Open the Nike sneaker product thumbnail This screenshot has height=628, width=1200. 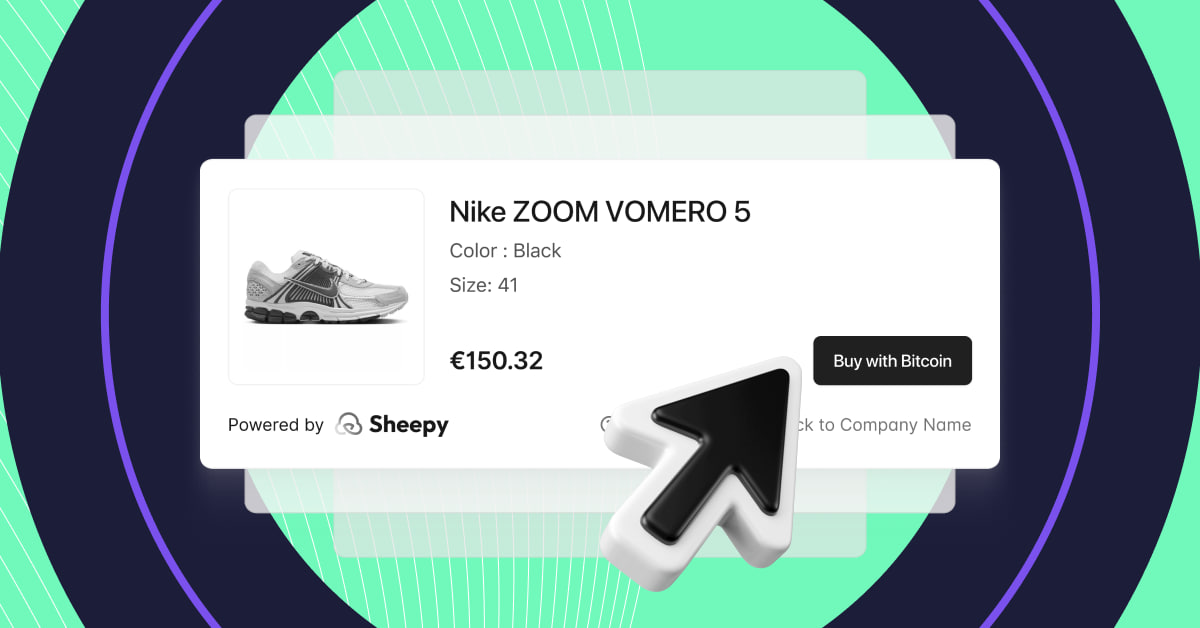tap(326, 287)
